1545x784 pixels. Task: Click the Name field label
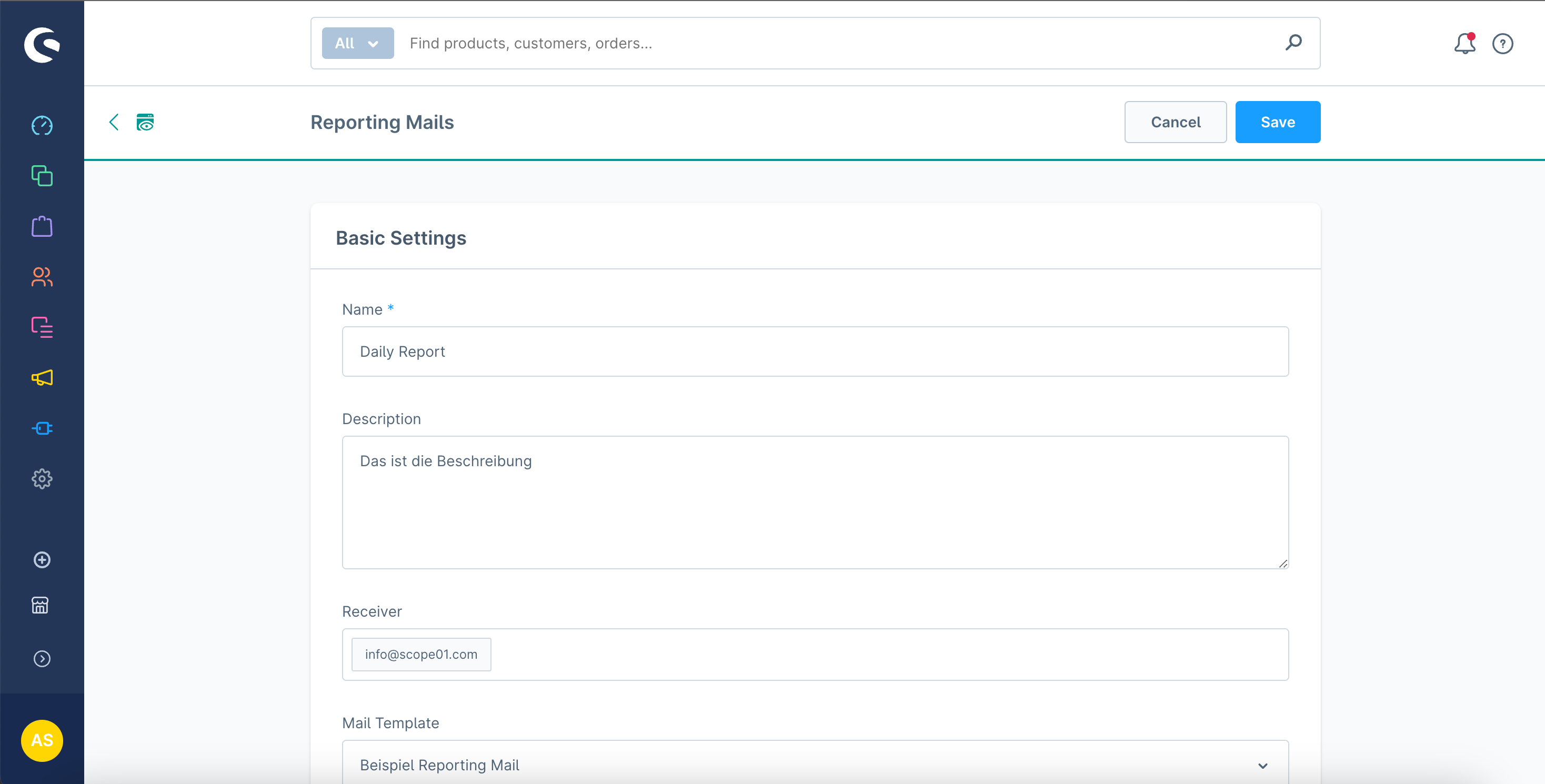[362, 309]
